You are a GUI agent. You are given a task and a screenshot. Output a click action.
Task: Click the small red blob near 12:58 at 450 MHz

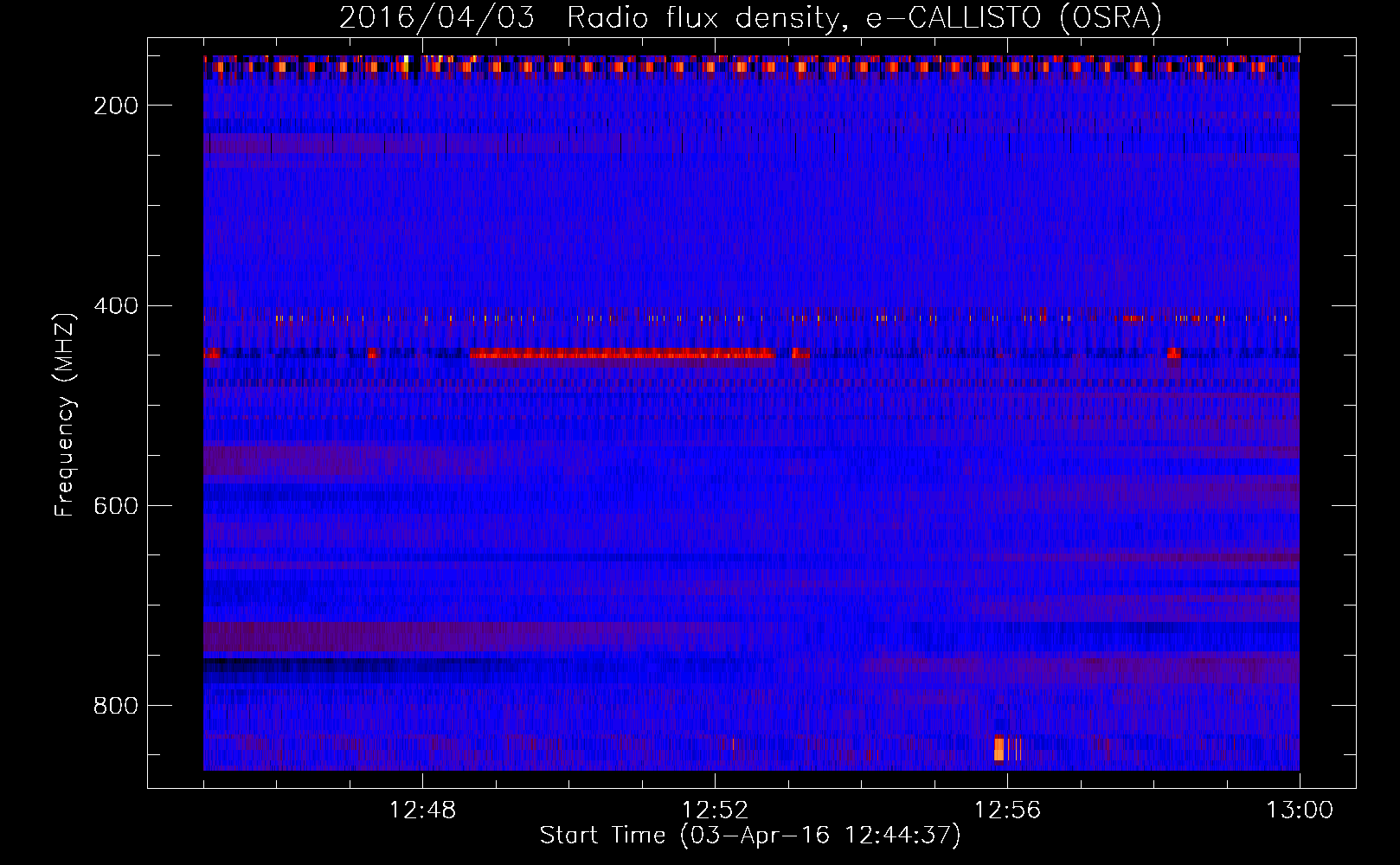(1174, 353)
